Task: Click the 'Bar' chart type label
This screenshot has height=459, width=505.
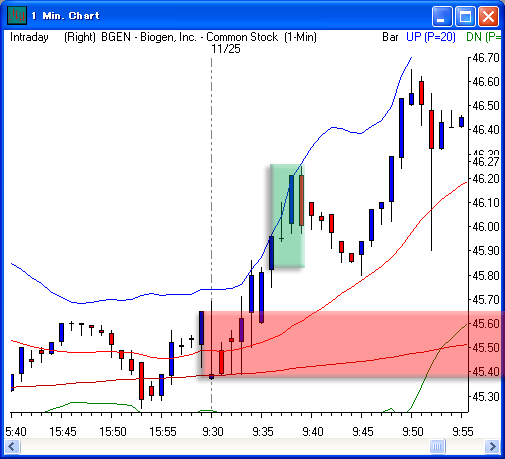Action: pyautogui.click(x=390, y=37)
